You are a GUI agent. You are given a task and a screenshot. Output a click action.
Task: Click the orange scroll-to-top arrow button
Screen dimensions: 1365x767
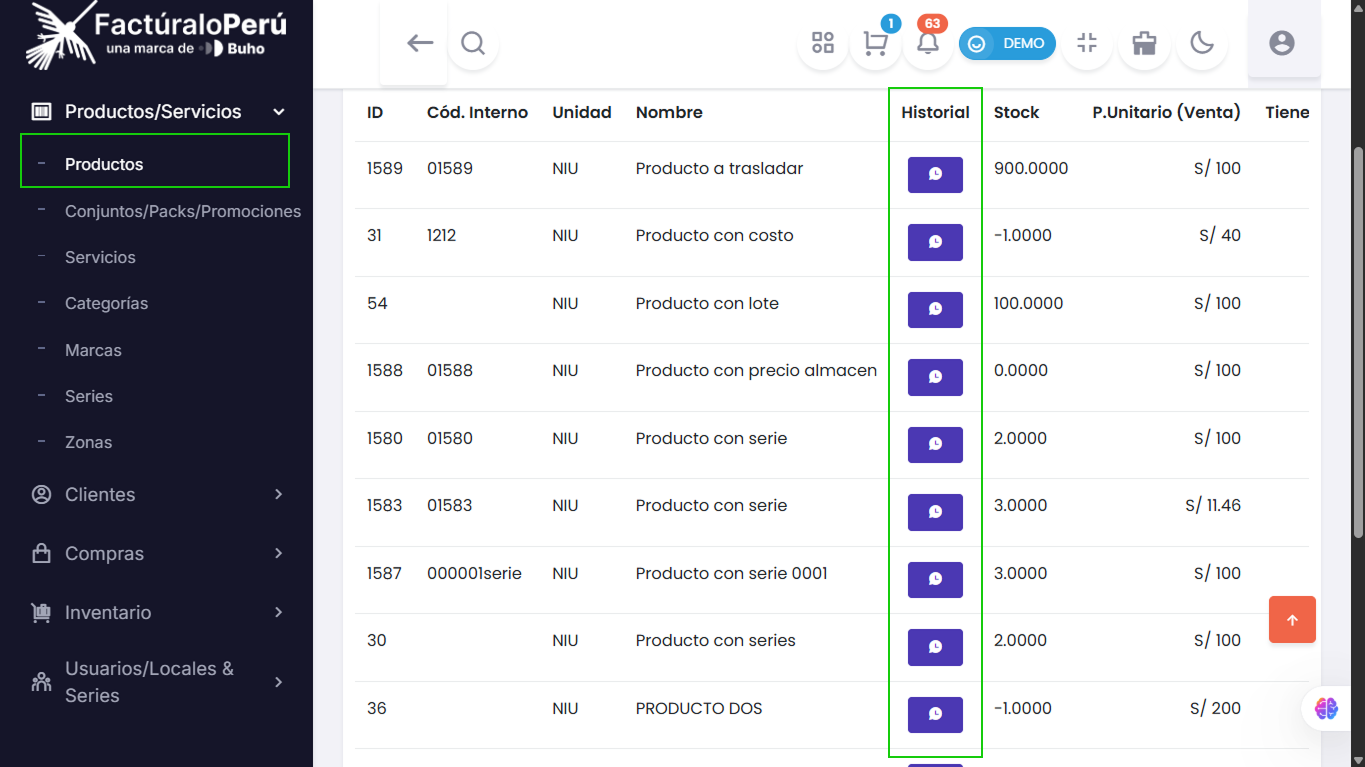coord(1292,620)
